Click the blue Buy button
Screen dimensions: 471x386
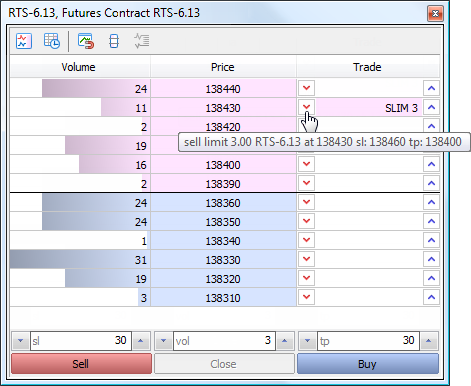pos(368,364)
